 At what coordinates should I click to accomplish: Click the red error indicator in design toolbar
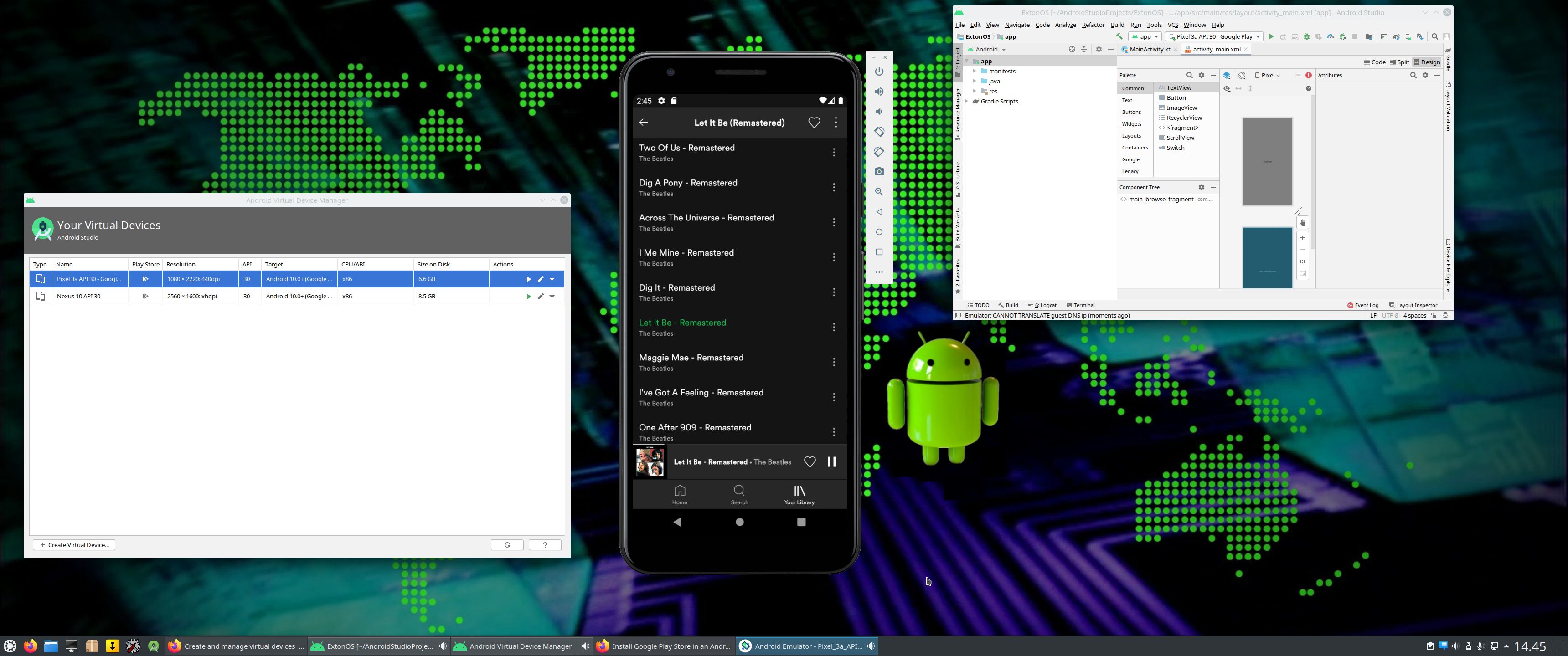click(x=1309, y=76)
